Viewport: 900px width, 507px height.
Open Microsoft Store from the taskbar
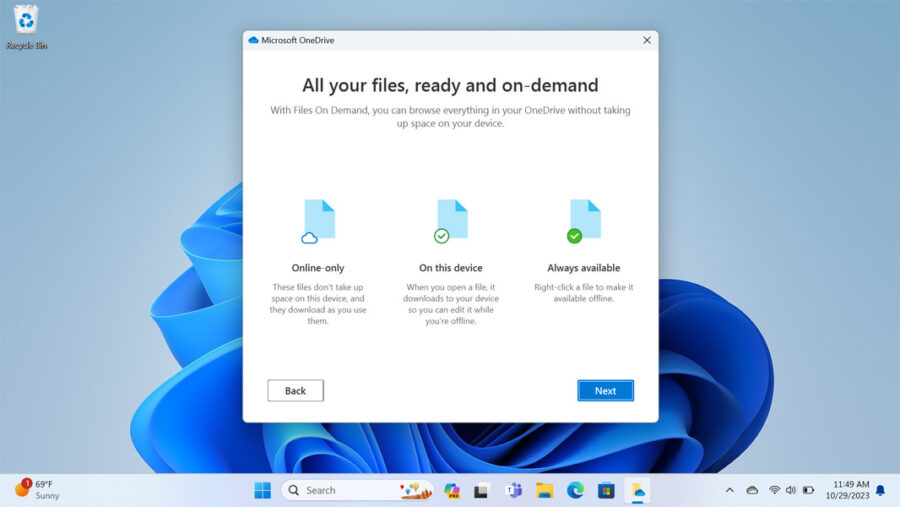tap(606, 490)
